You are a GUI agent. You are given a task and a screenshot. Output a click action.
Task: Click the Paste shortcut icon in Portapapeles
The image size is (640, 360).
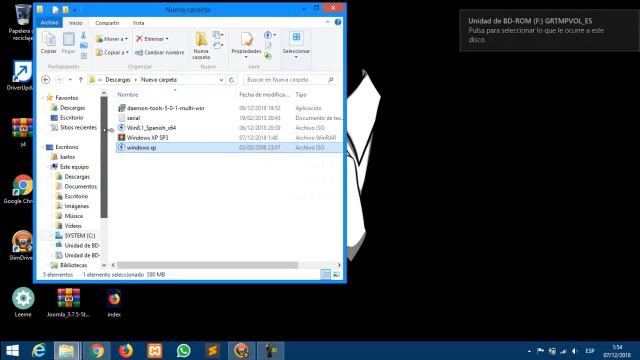(84, 56)
